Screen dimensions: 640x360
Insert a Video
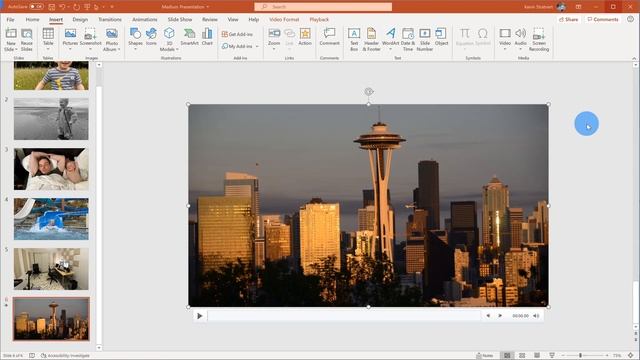pos(505,39)
